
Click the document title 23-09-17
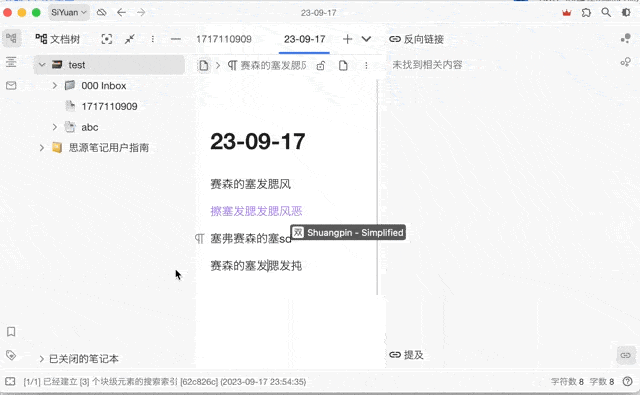tap(258, 142)
